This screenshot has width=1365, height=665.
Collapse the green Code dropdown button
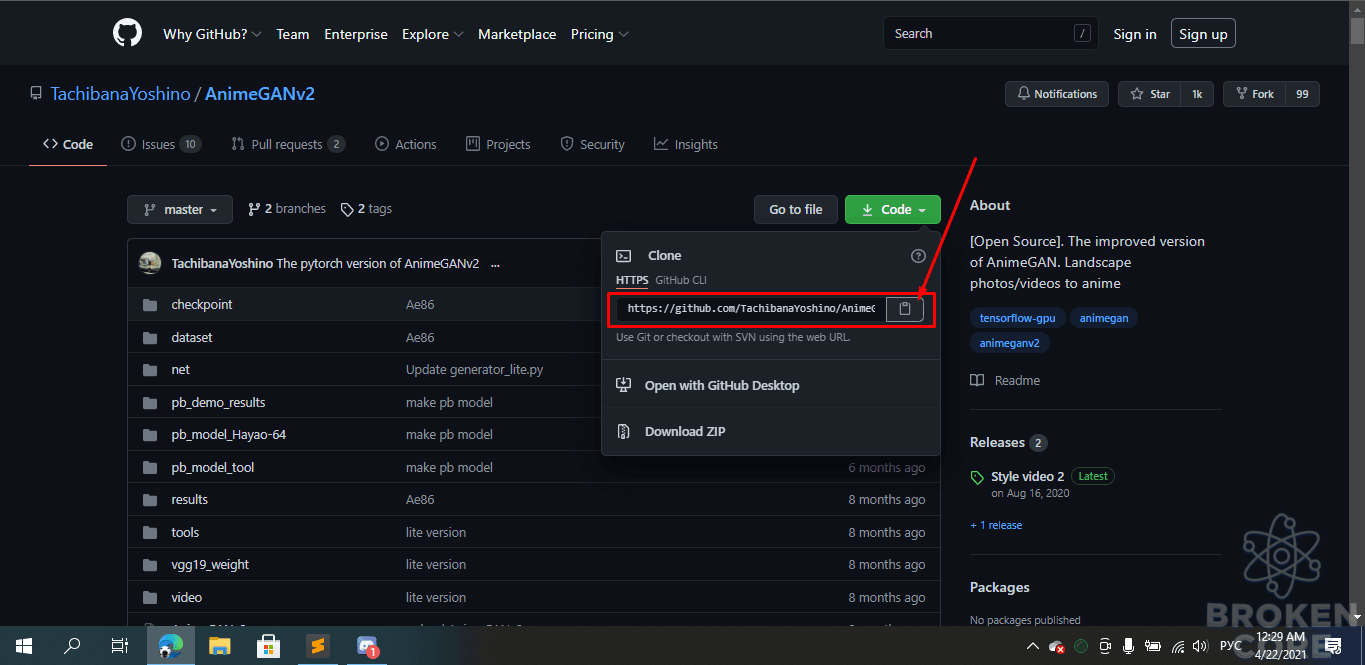click(893, 210)
